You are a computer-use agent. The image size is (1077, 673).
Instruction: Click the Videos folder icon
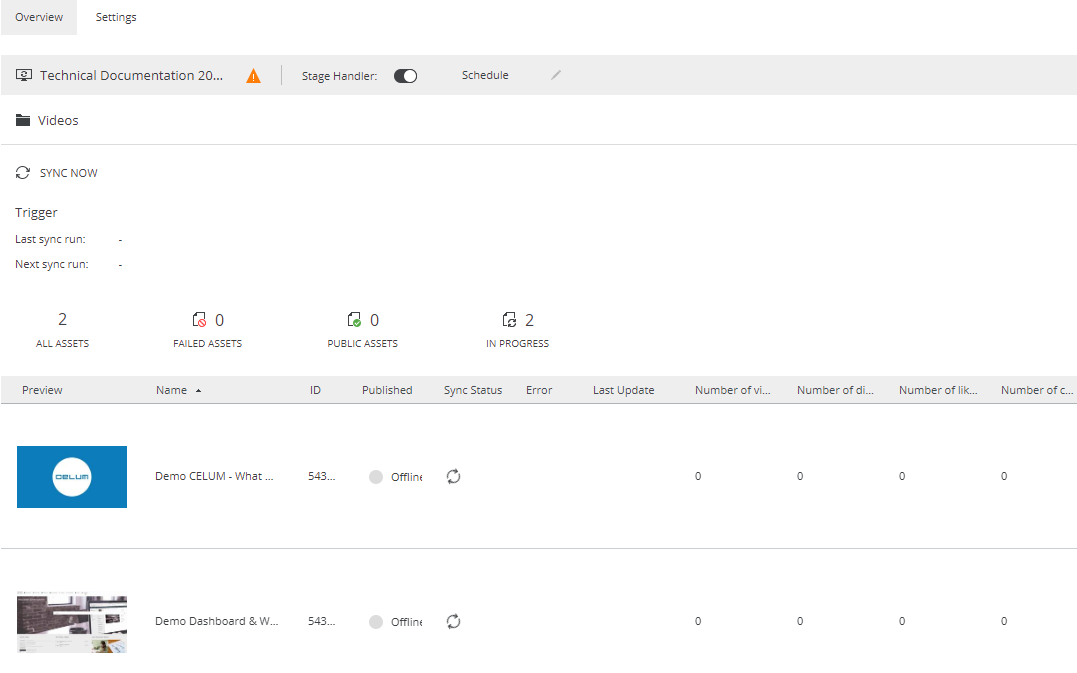pyautogui.click(x=23, y=120)
